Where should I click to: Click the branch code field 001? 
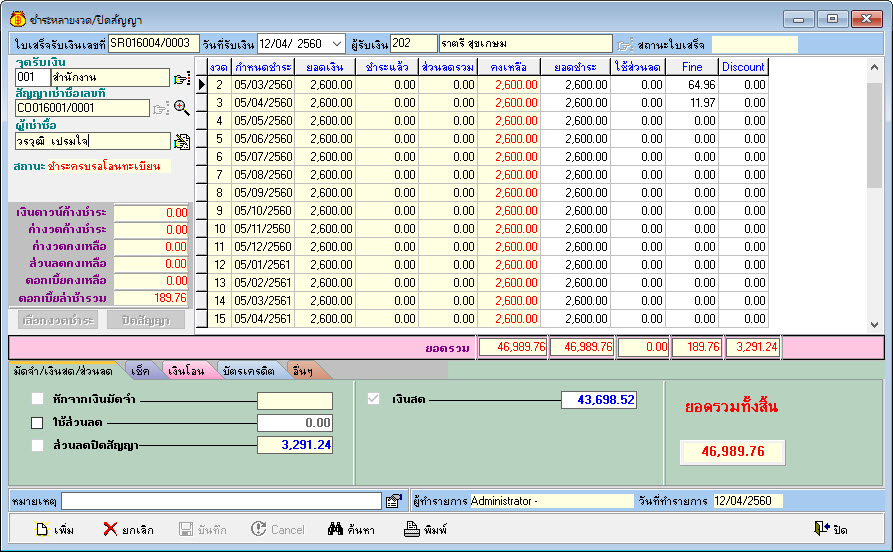click(x=32, y=77)
